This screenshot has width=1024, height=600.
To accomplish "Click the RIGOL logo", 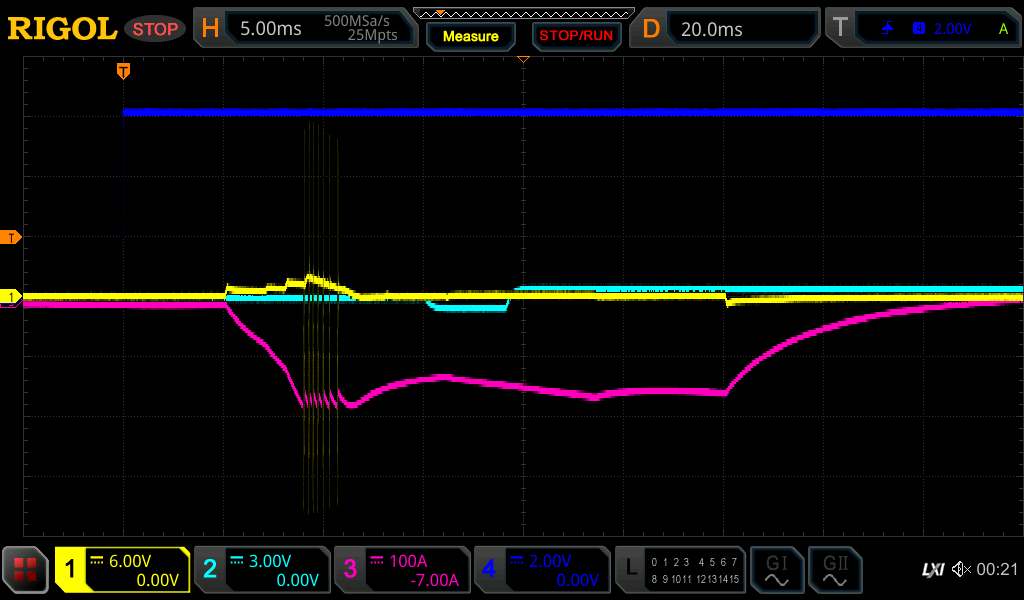I will point(62,29).
